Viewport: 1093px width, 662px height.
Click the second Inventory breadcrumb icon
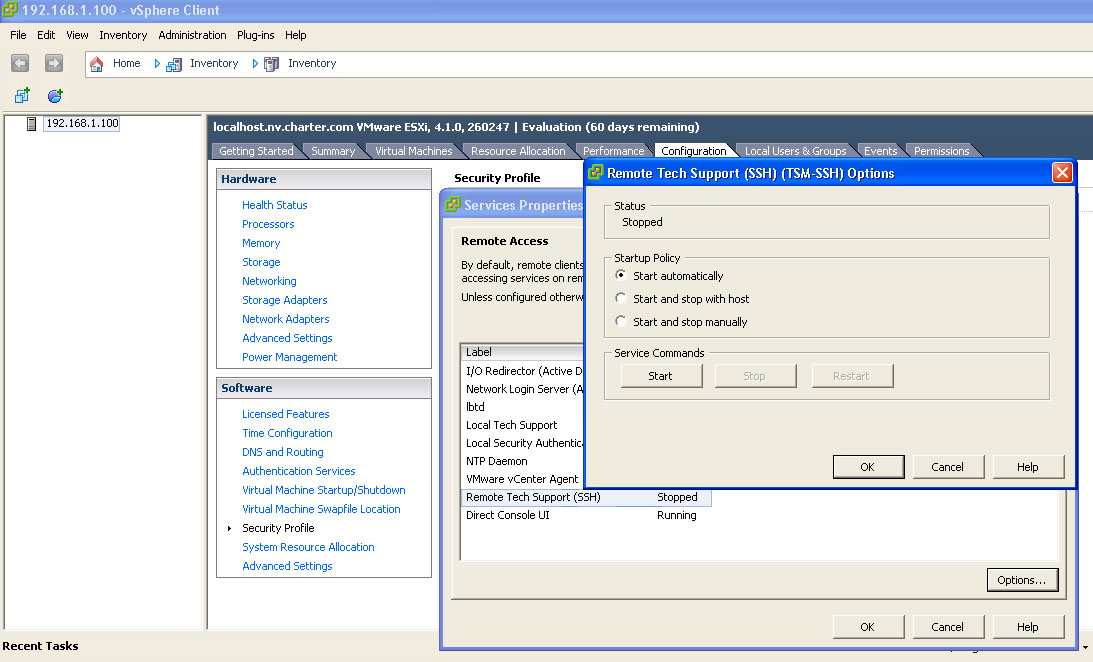[271, 64]
